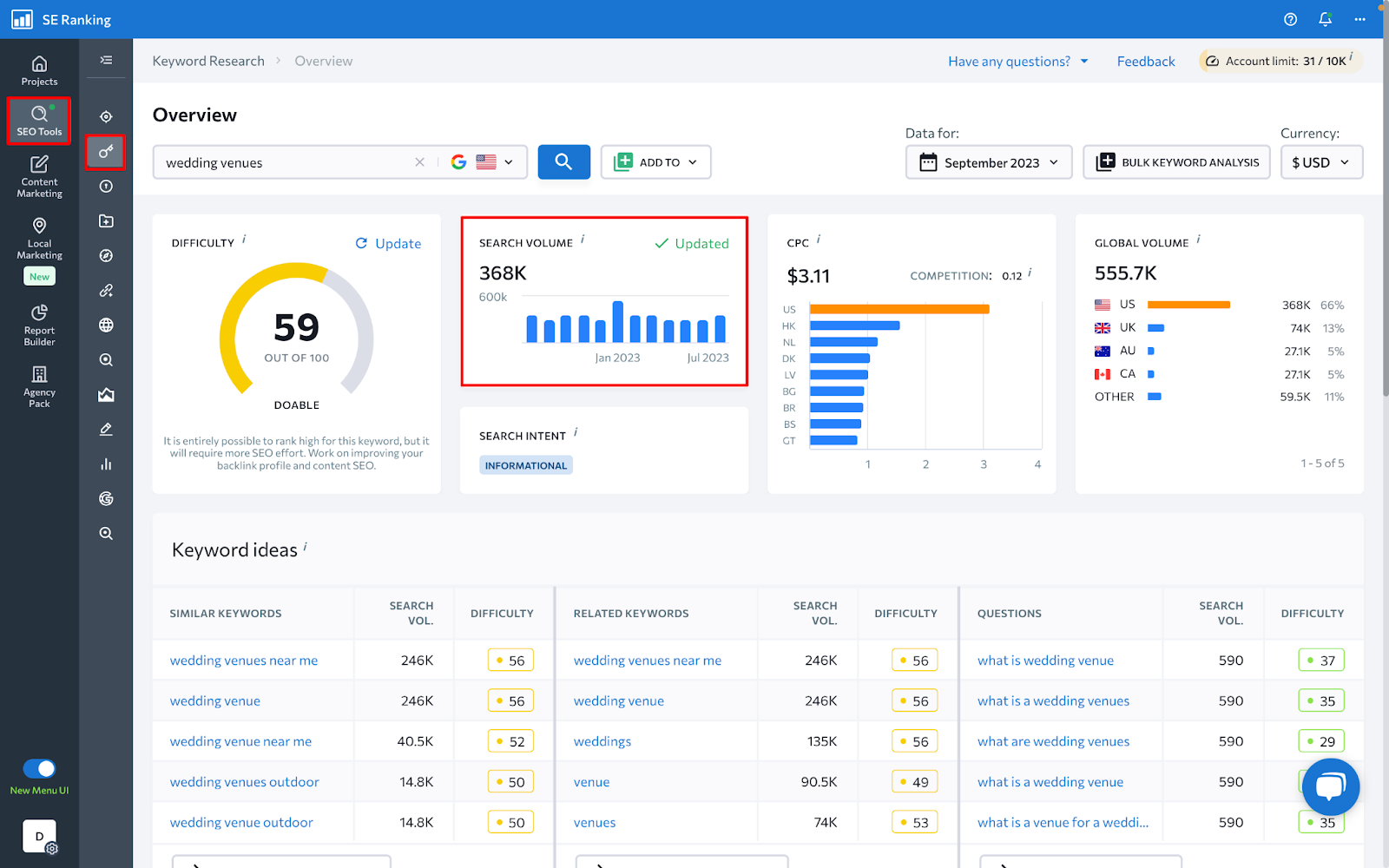Open the Report Builder section

pyautogui.click(x=39, y=325)
